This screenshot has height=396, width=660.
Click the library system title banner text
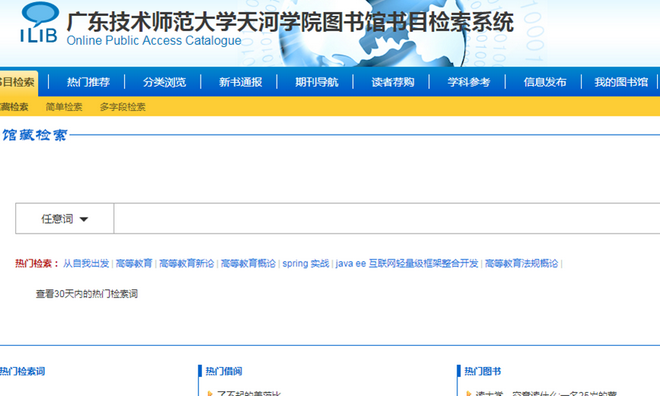coord(290,22)
